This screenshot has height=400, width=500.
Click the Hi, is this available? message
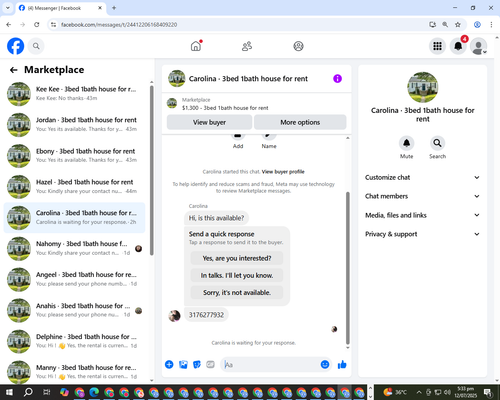[x=216, y=218]
